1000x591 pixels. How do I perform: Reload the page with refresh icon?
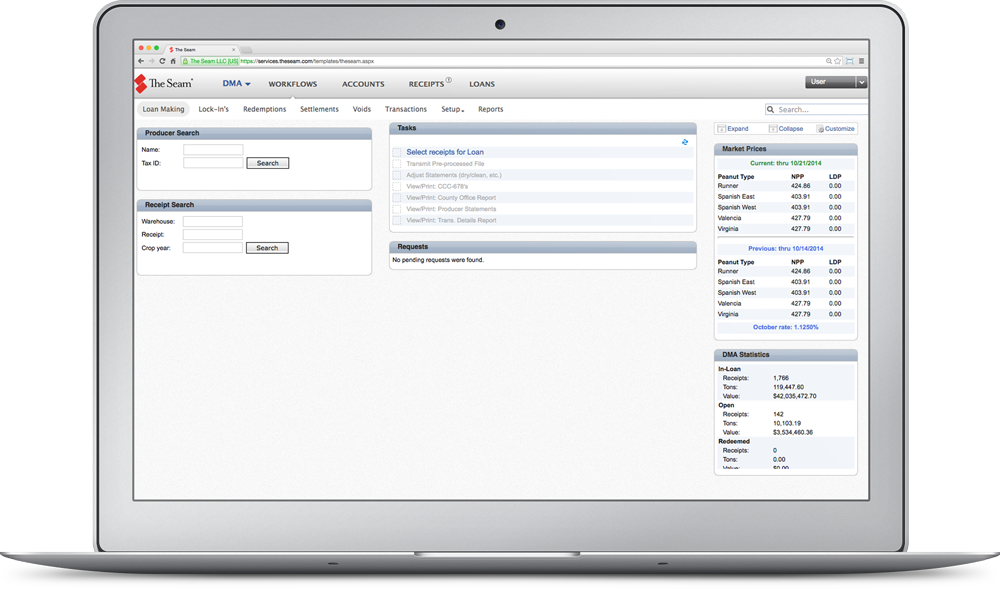coord(162,61)
